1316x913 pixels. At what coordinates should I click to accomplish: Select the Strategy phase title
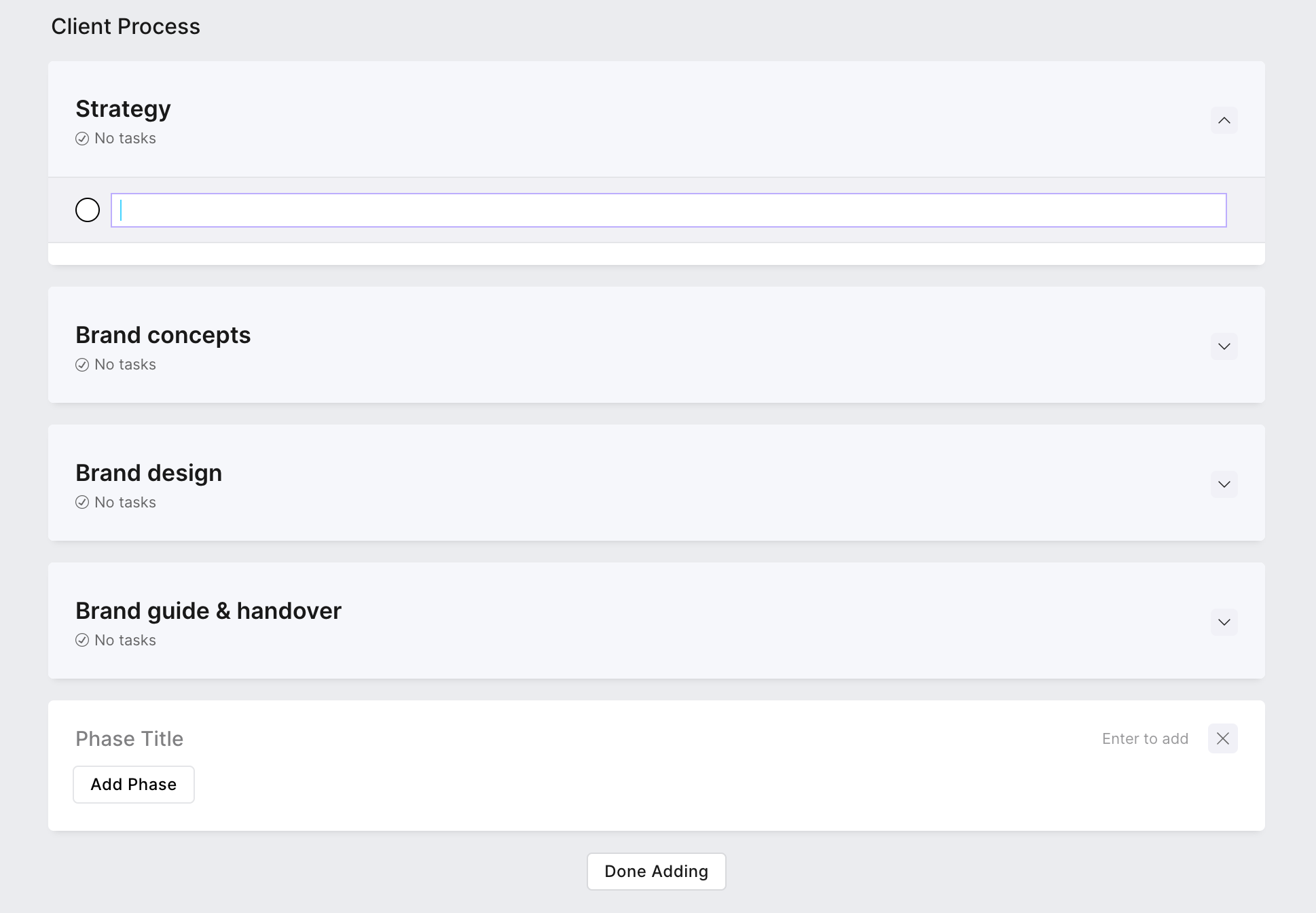coord(123,109)
